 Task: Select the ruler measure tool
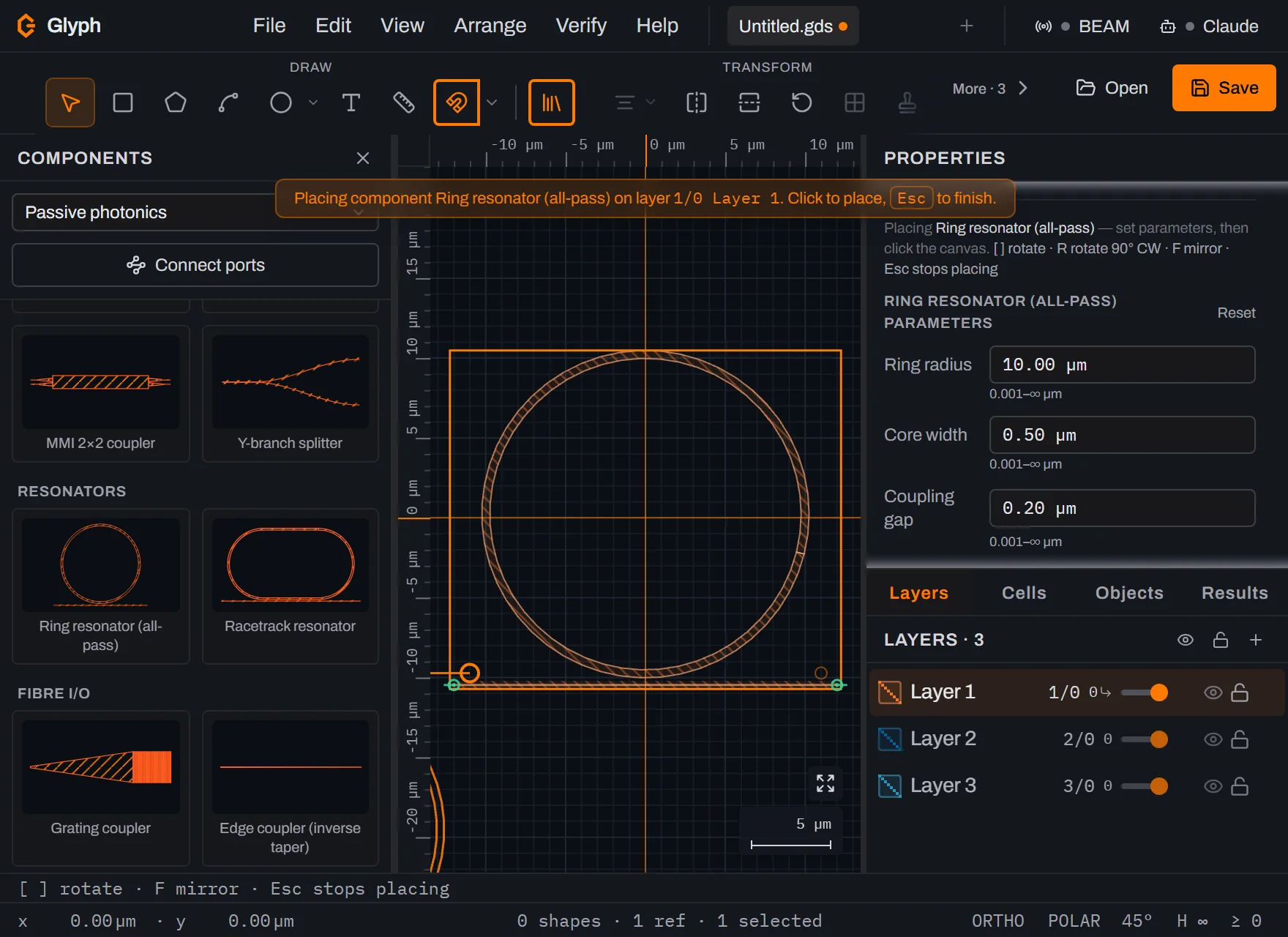tap(404, 102)
